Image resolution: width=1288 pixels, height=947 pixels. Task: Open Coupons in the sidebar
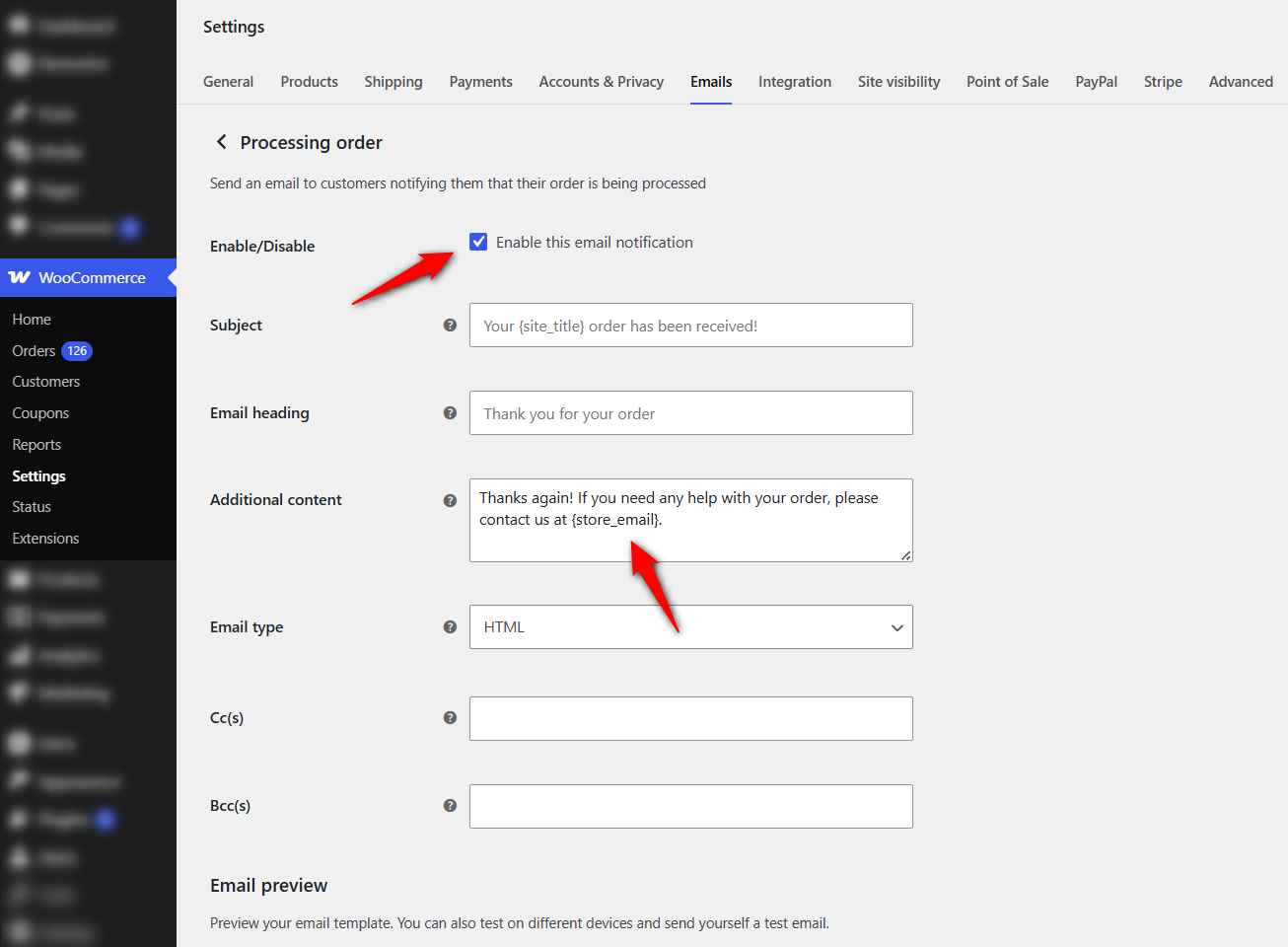tap(40, 413)
